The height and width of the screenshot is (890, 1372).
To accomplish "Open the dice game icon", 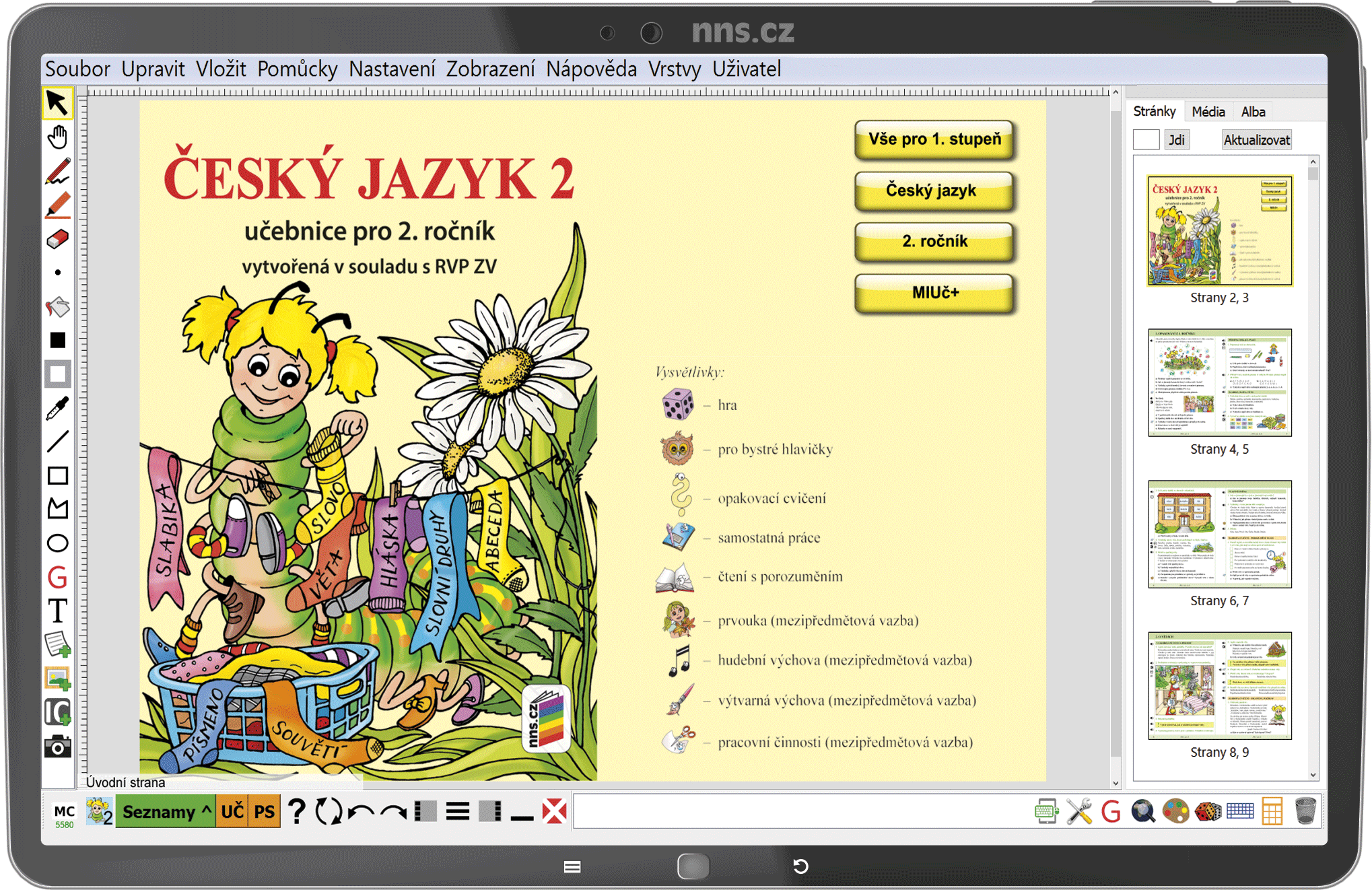I will click(1208, 811).
